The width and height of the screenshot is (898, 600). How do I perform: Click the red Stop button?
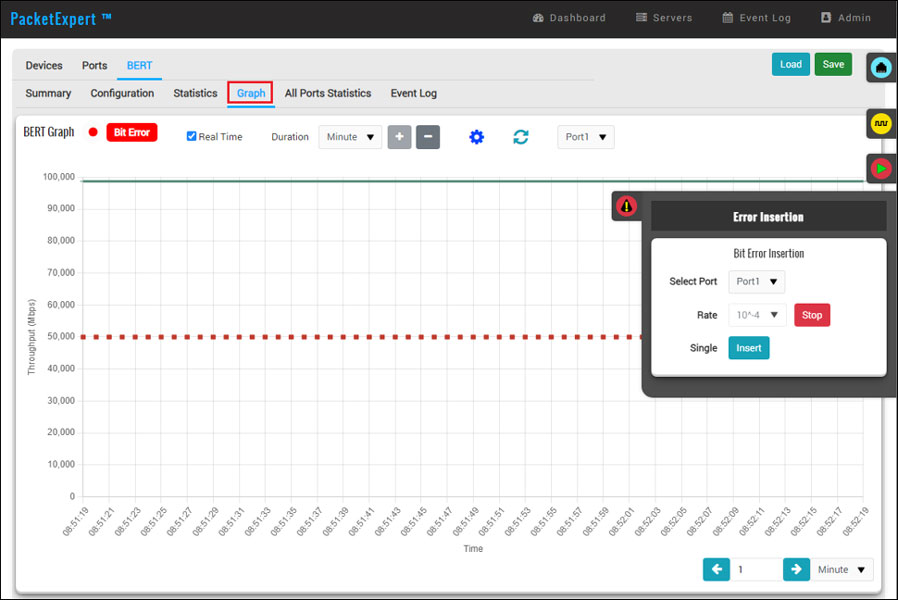coord(812,315)
